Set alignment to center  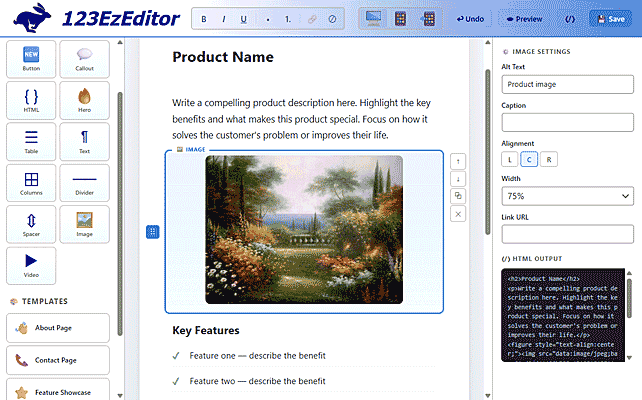click(529, 160)
